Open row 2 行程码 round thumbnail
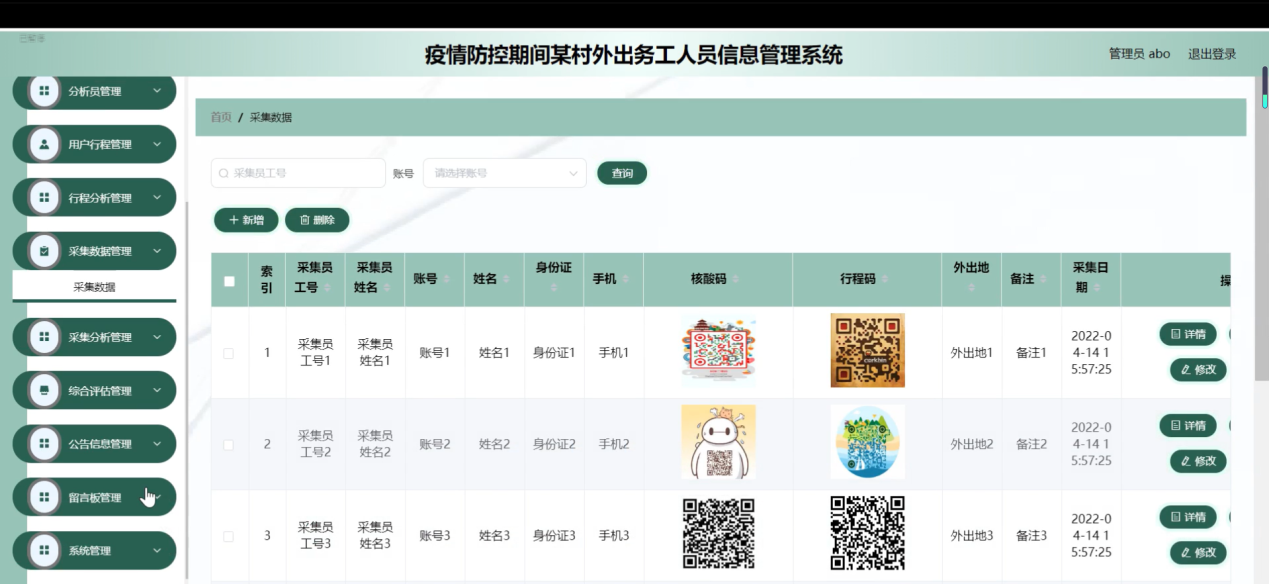The width and height of the screenshot is (1269, 584). (x=867, y=442)
